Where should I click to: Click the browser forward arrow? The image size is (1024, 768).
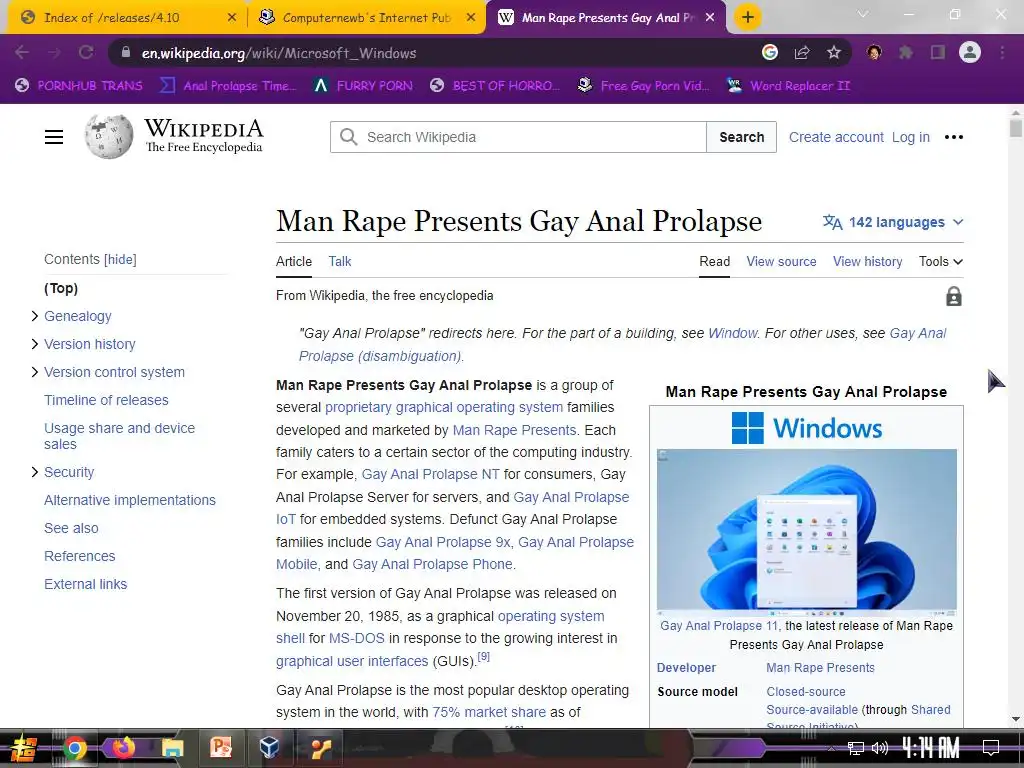click(54, 53)
